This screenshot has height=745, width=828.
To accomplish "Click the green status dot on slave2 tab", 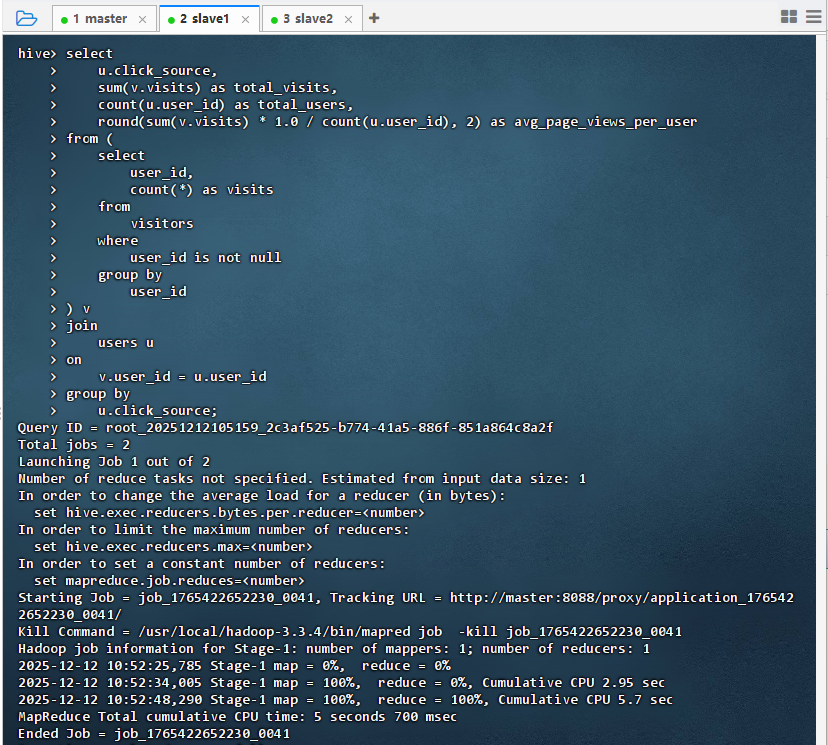I will [274, 20].
